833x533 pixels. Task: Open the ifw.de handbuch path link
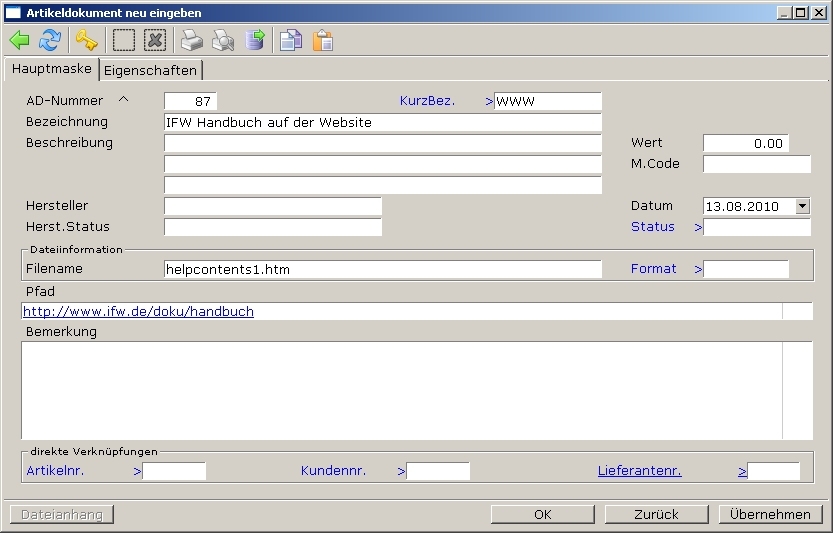138,311
